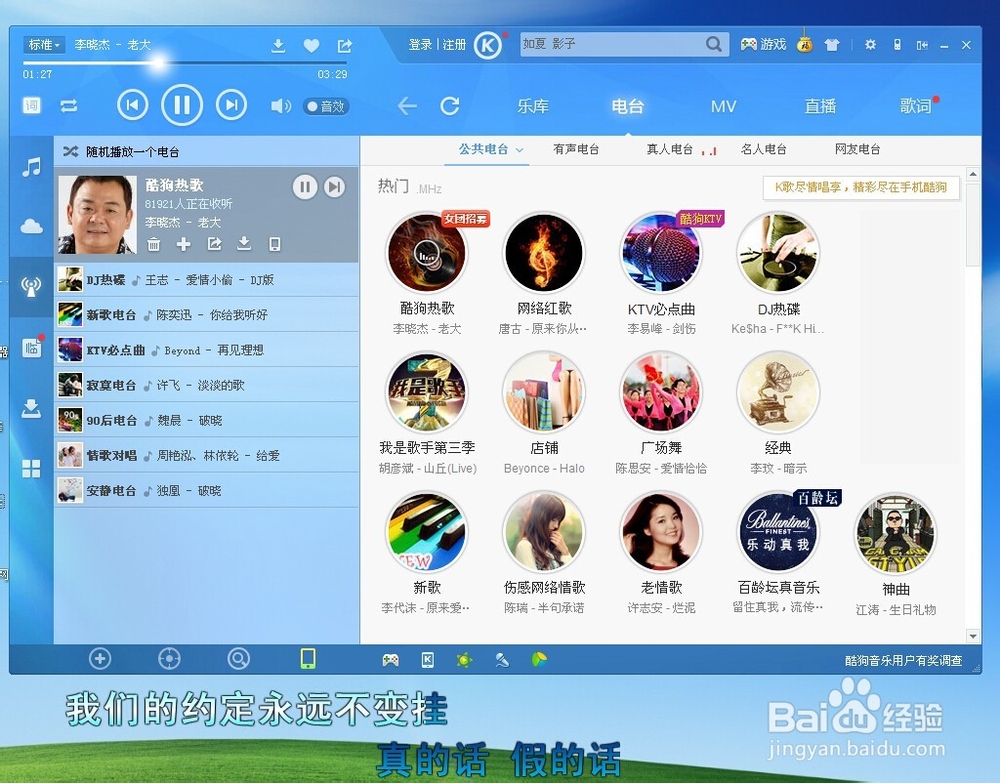Open local music note sidebar icon
This screenshot has height=783, width=1000.
pos(31,167)
